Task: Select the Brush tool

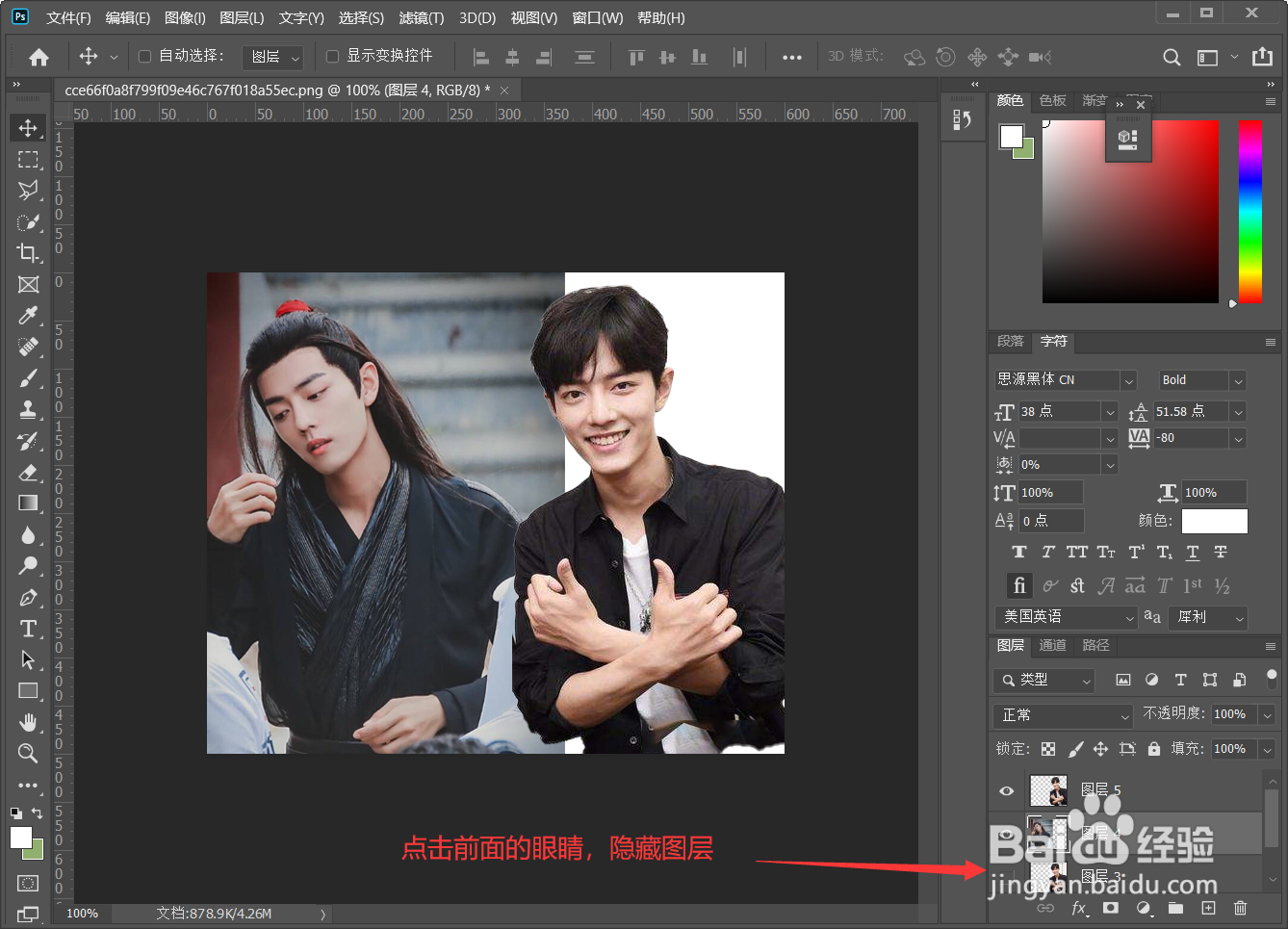Action: point(28,377)
